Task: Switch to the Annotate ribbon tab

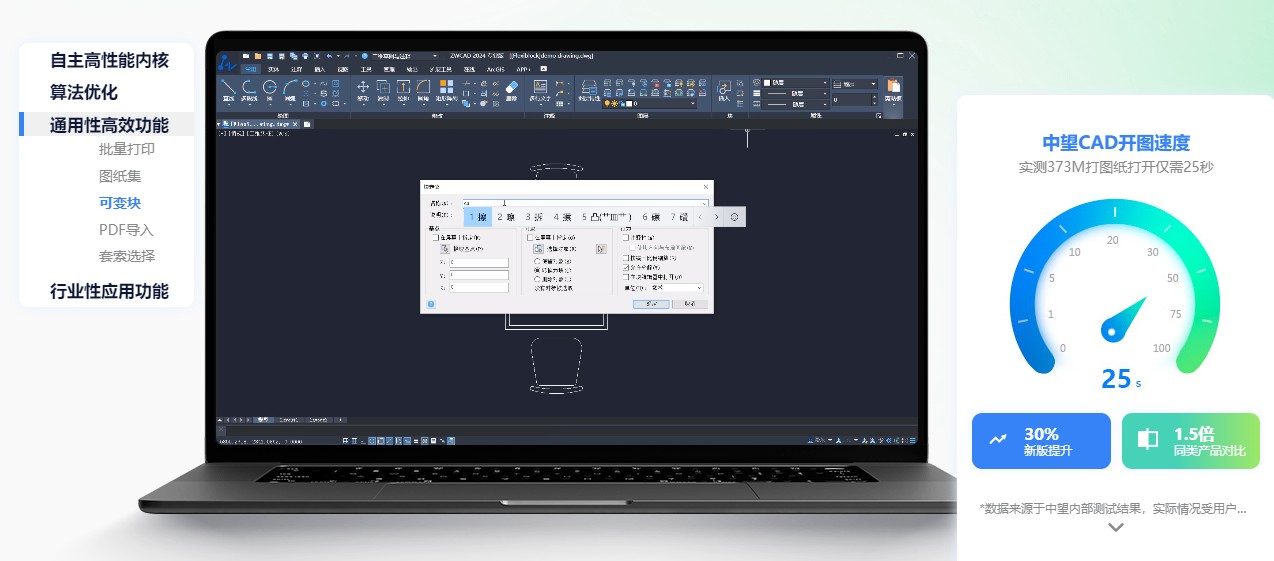Action: (x=297, y=69)
